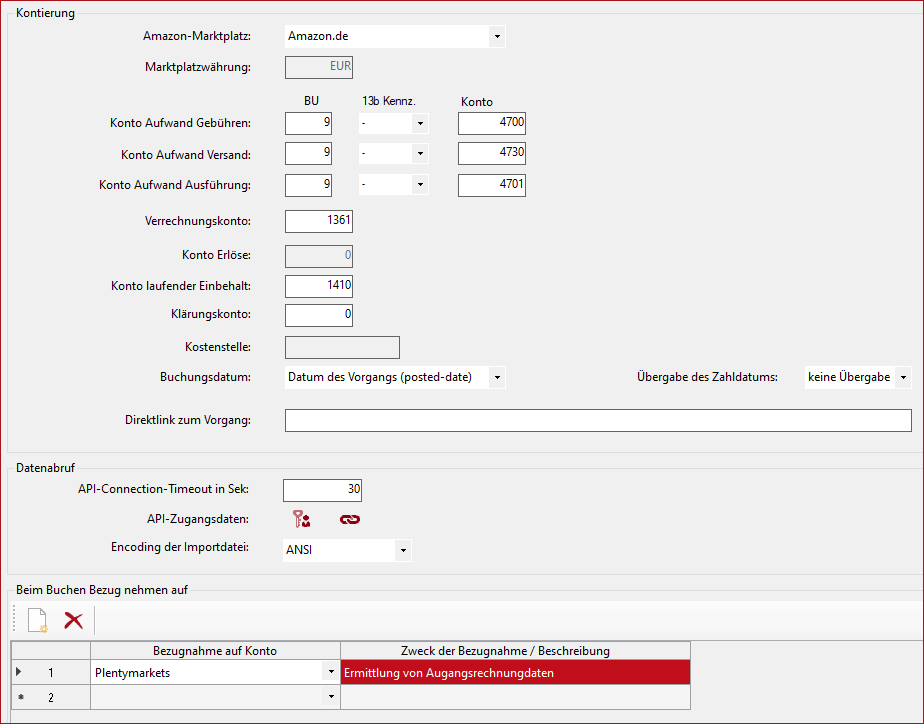Open Übergabe des Zahldatums dropdown
The width and height of the screenshot is (924, 724).
click(x=903, y=377)
